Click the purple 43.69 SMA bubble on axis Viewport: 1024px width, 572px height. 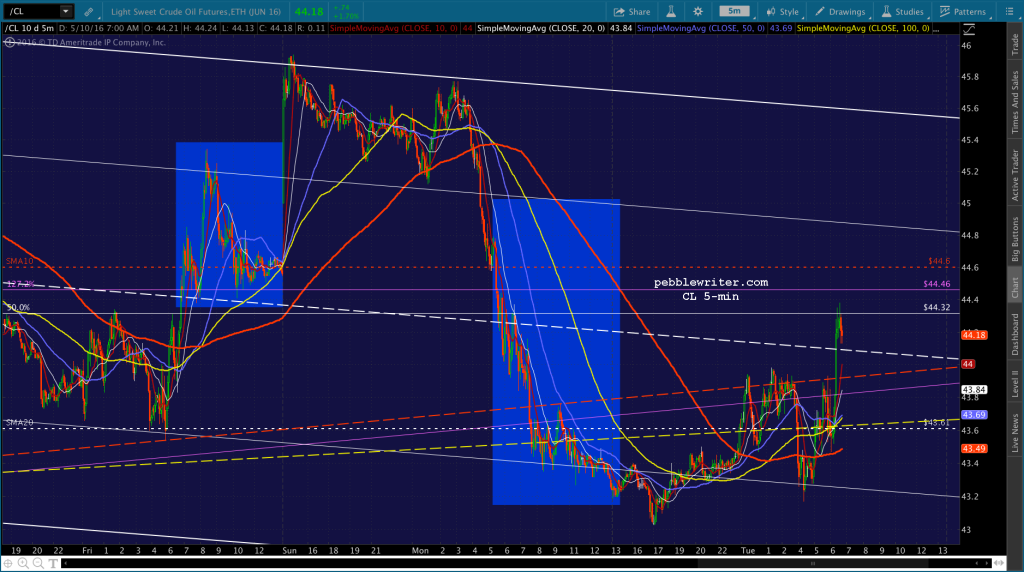point(974,415)
